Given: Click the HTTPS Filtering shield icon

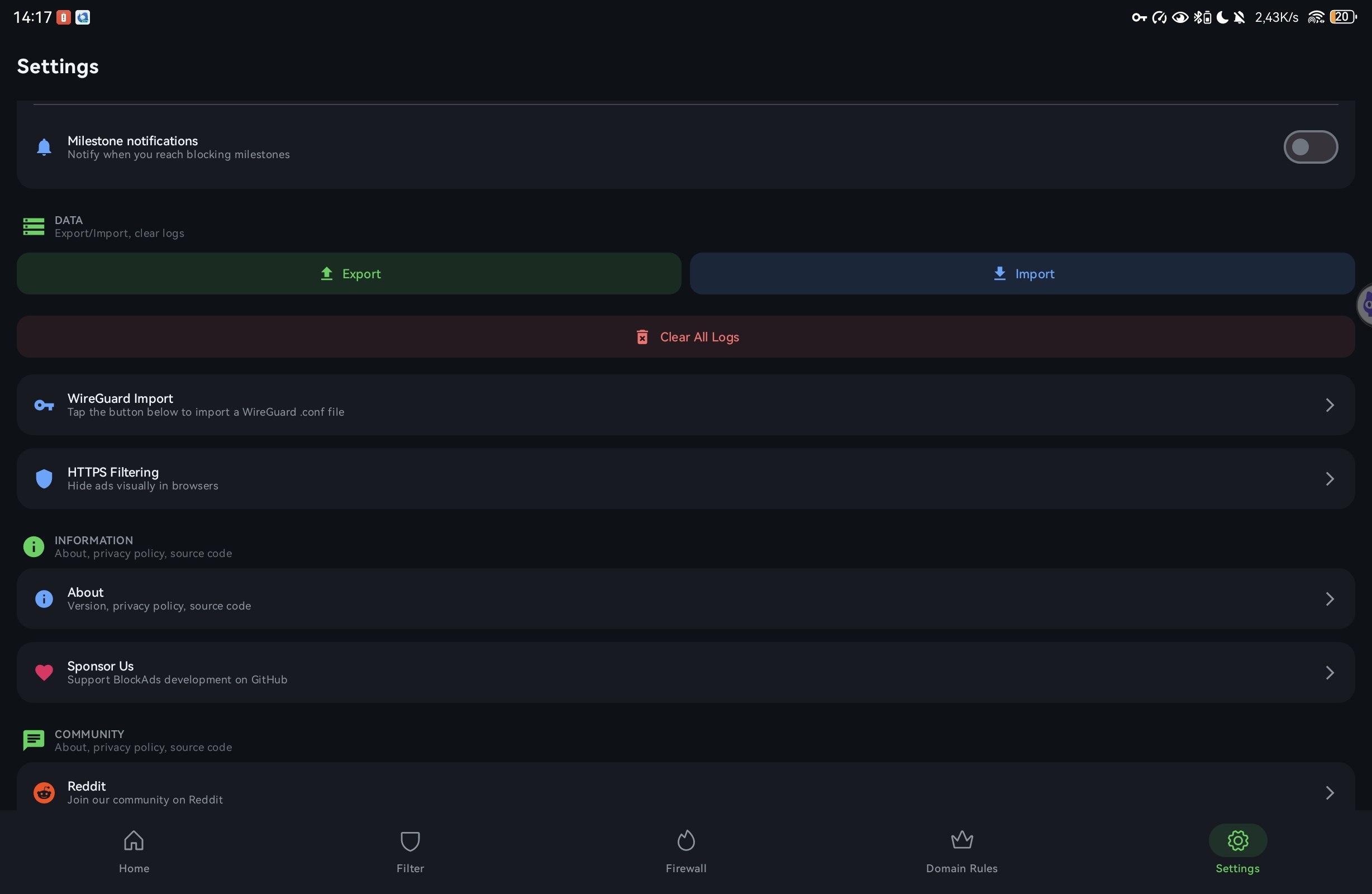Looking at the screenshot, I should click(x=44, y=479).
